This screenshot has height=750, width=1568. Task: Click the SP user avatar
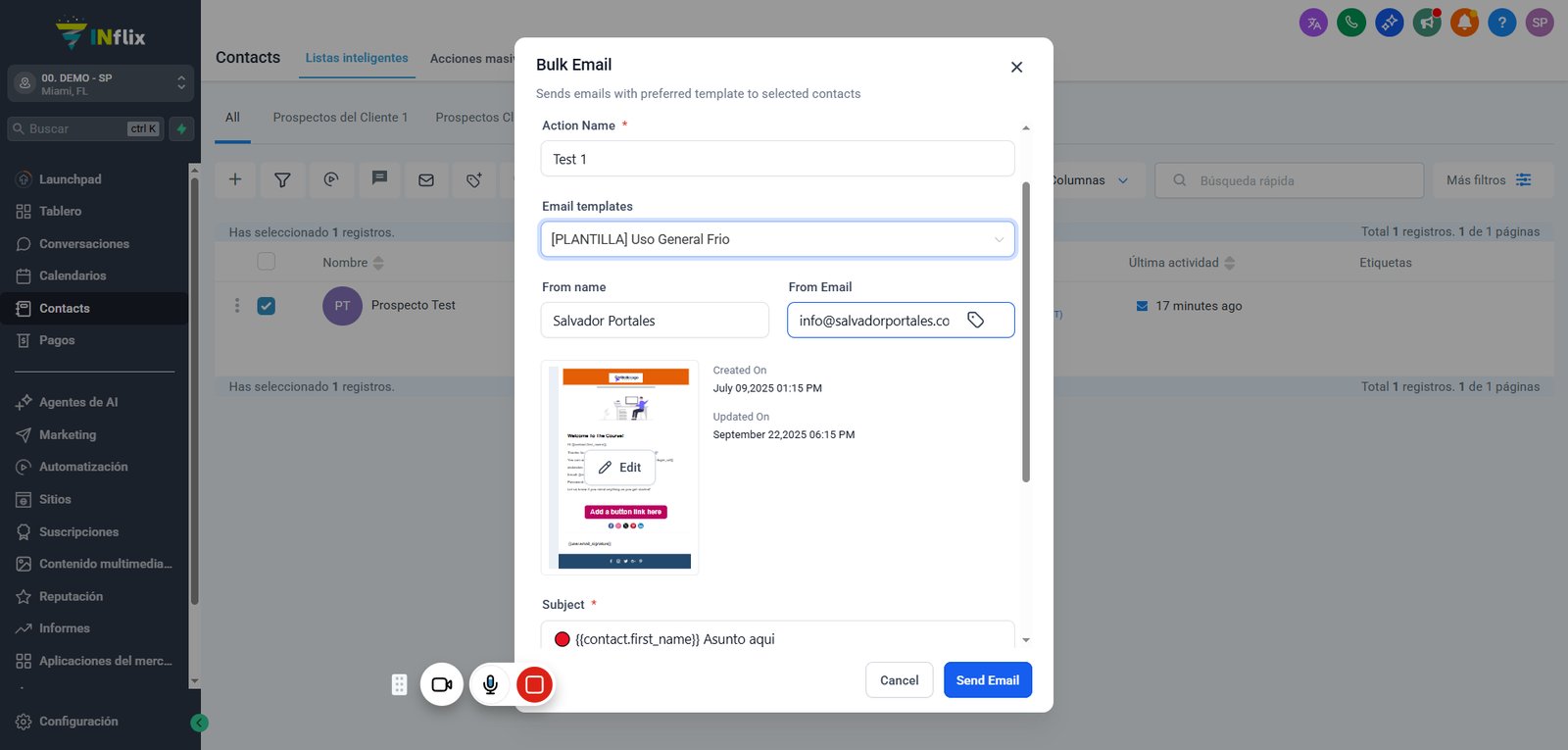1540,23
